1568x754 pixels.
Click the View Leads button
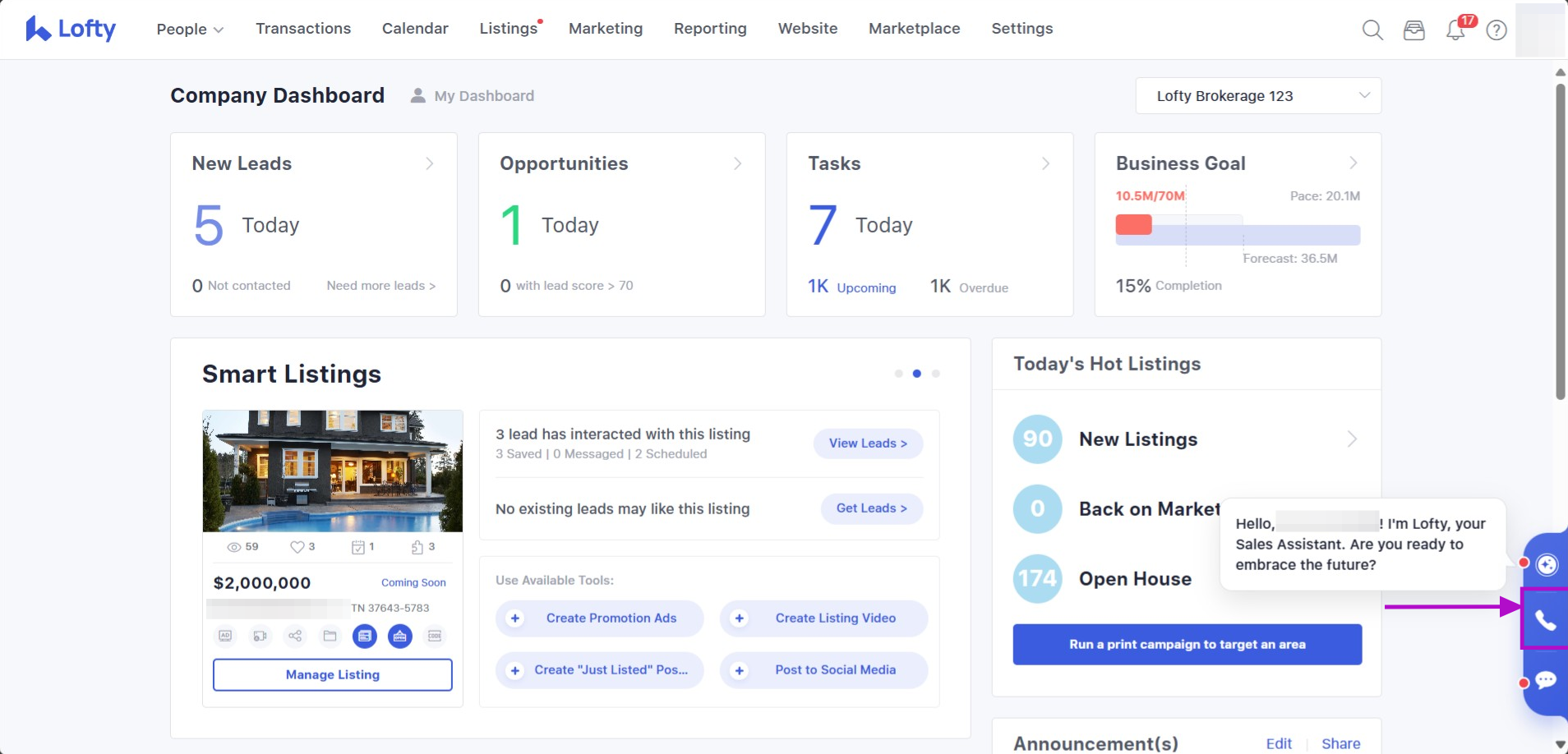868,444
